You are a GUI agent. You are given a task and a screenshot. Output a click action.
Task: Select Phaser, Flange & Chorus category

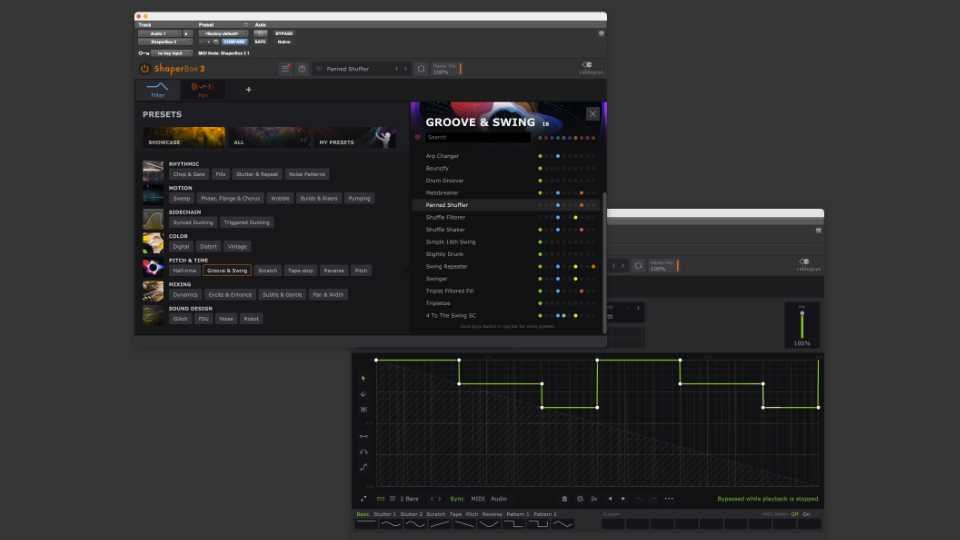tap(230, 198)
